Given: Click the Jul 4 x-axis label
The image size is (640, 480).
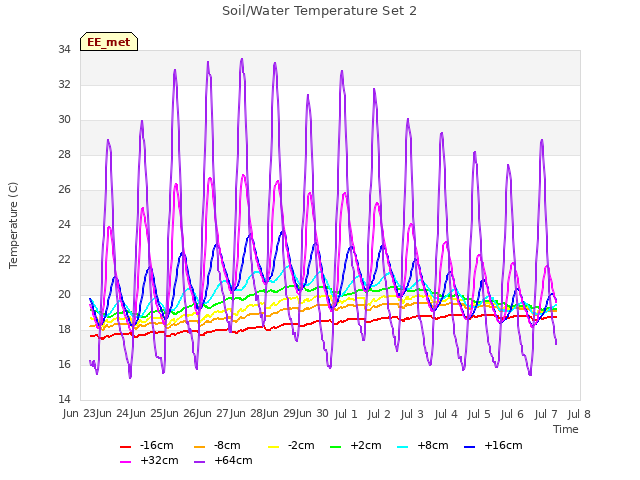Looking at the screenshot, I should point(446,414).
